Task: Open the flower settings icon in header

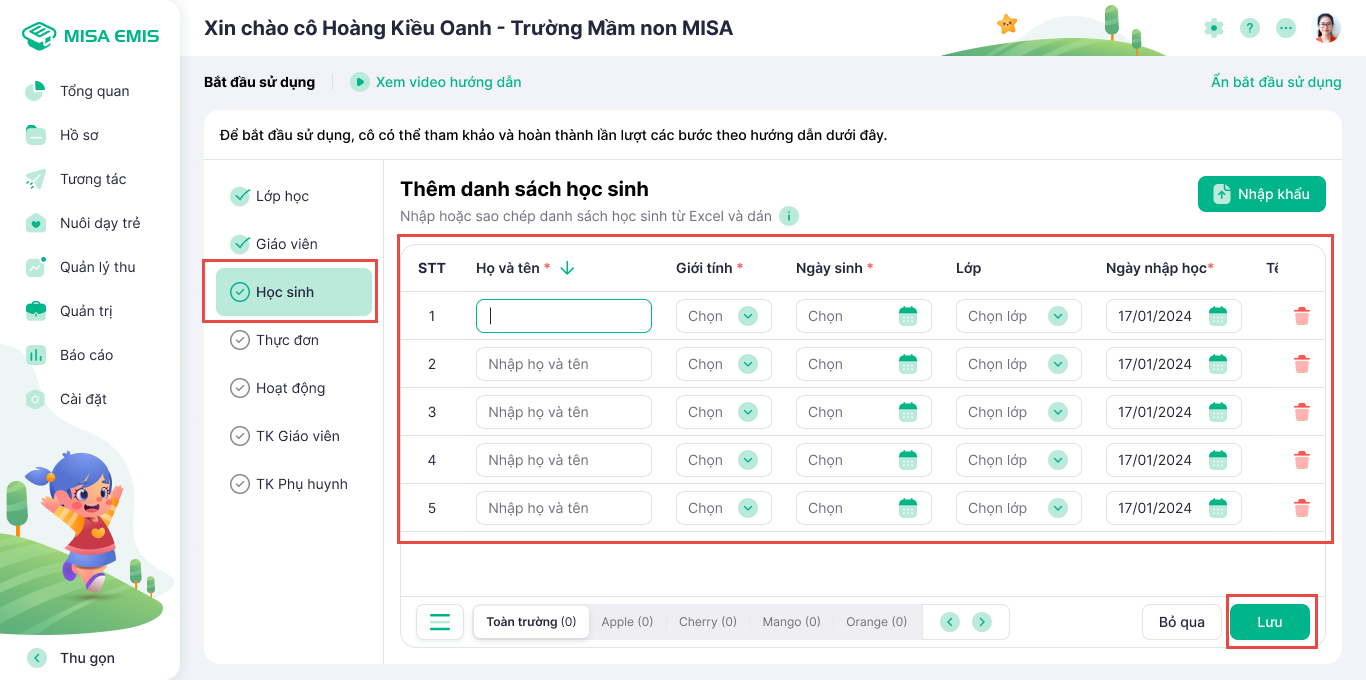Action: click(1213, 28)
